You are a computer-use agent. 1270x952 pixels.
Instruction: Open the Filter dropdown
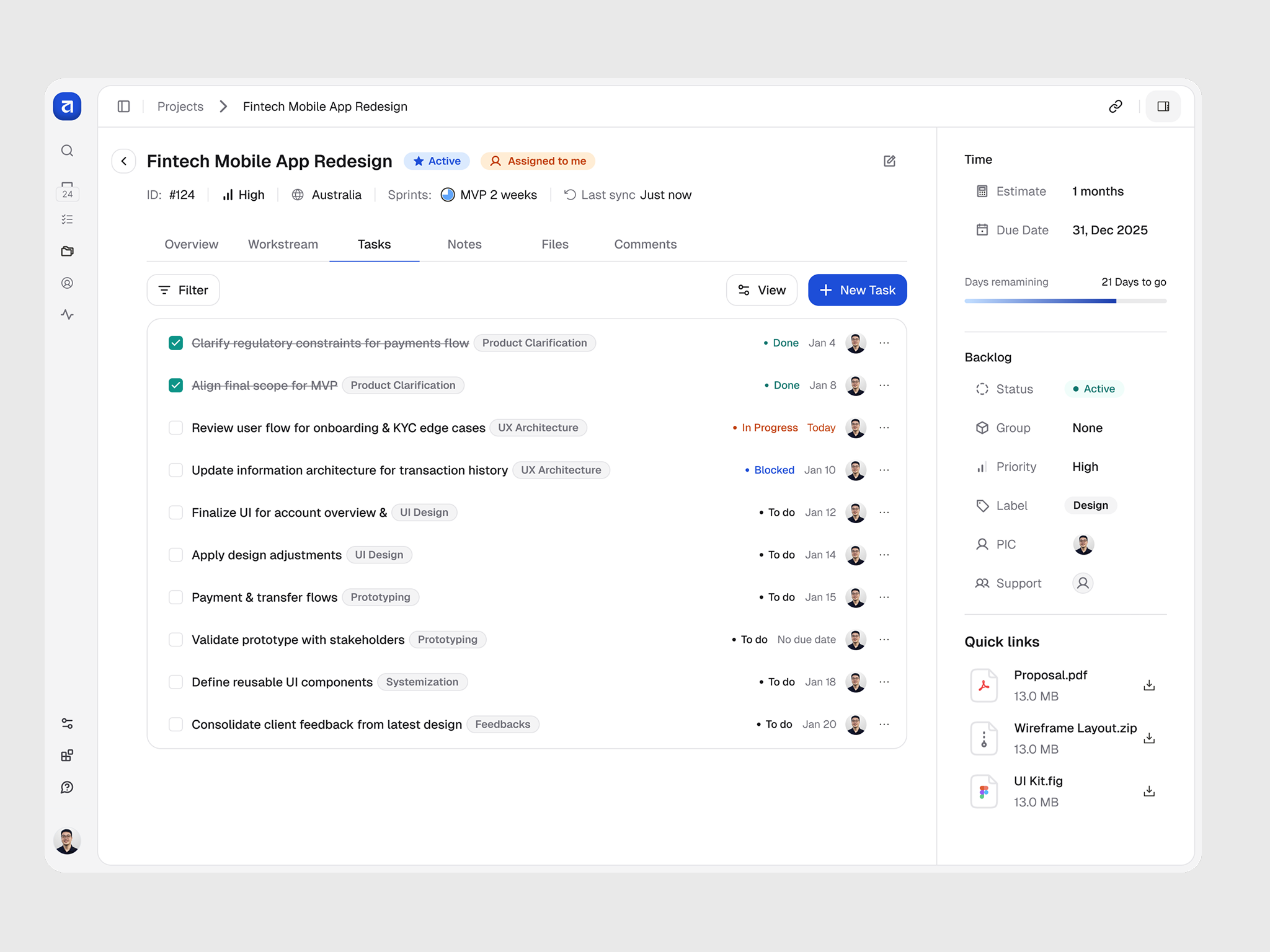click(x=183, y=290)
